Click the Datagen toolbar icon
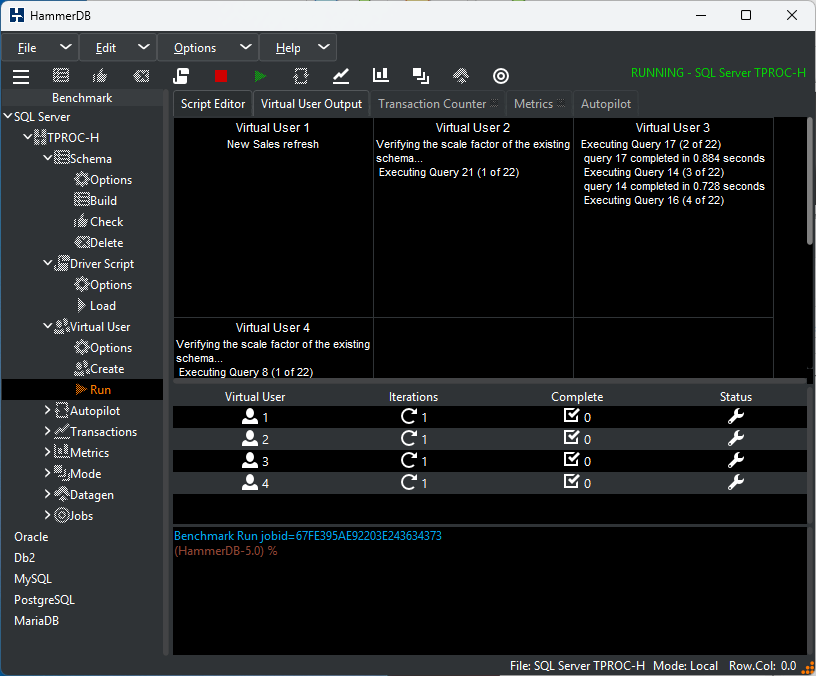This screenshot has width=816, height=676. click(461, 76)
